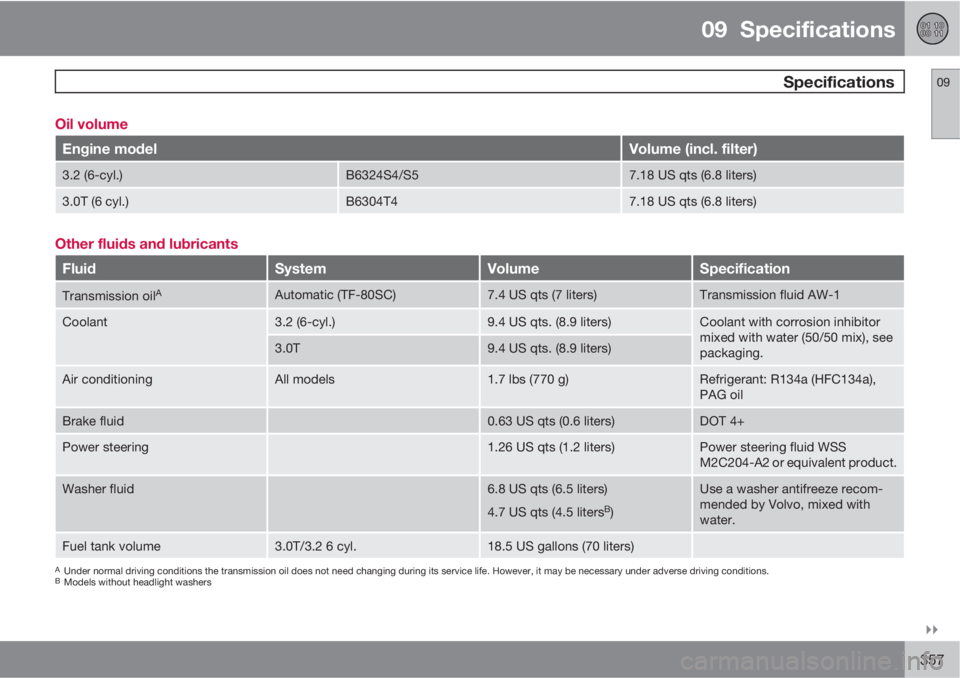Image resolution: width=960 pixels, height=678 pixels.
Task: Click the 'B6324S4/S5' engine code cell
Action: coord(479,175)
